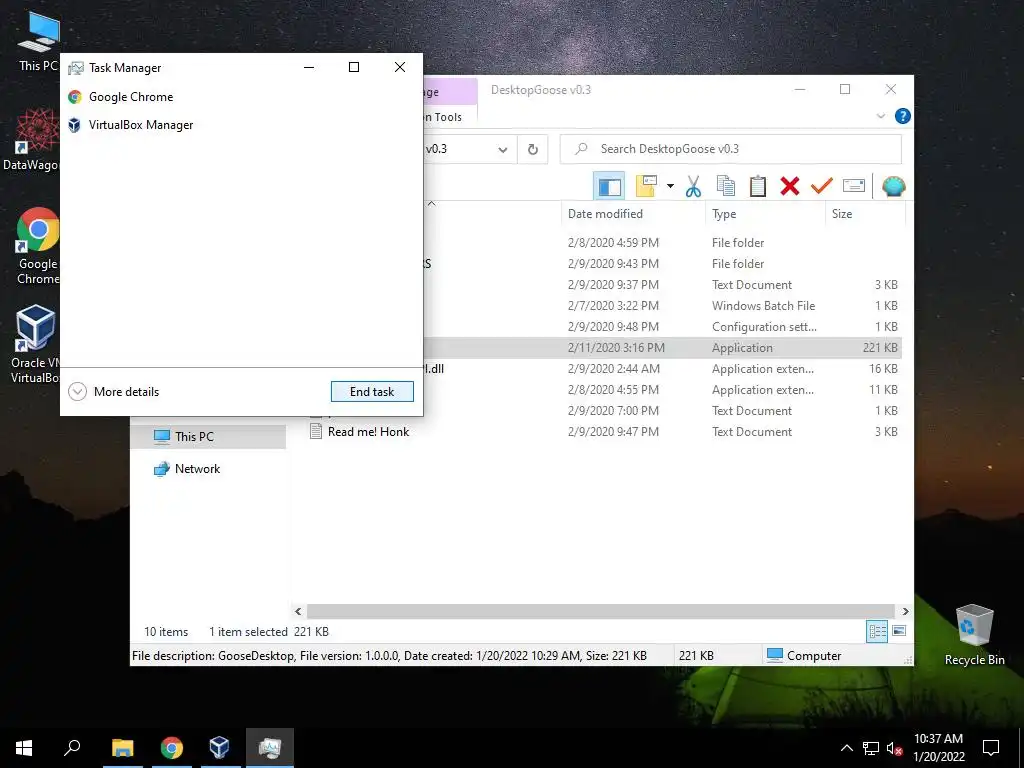The width and height of the screenshot is (1024, 768).
Task: Close the DesktopGoose v0.3 Explorer window
Action: (x=891, y=89)
